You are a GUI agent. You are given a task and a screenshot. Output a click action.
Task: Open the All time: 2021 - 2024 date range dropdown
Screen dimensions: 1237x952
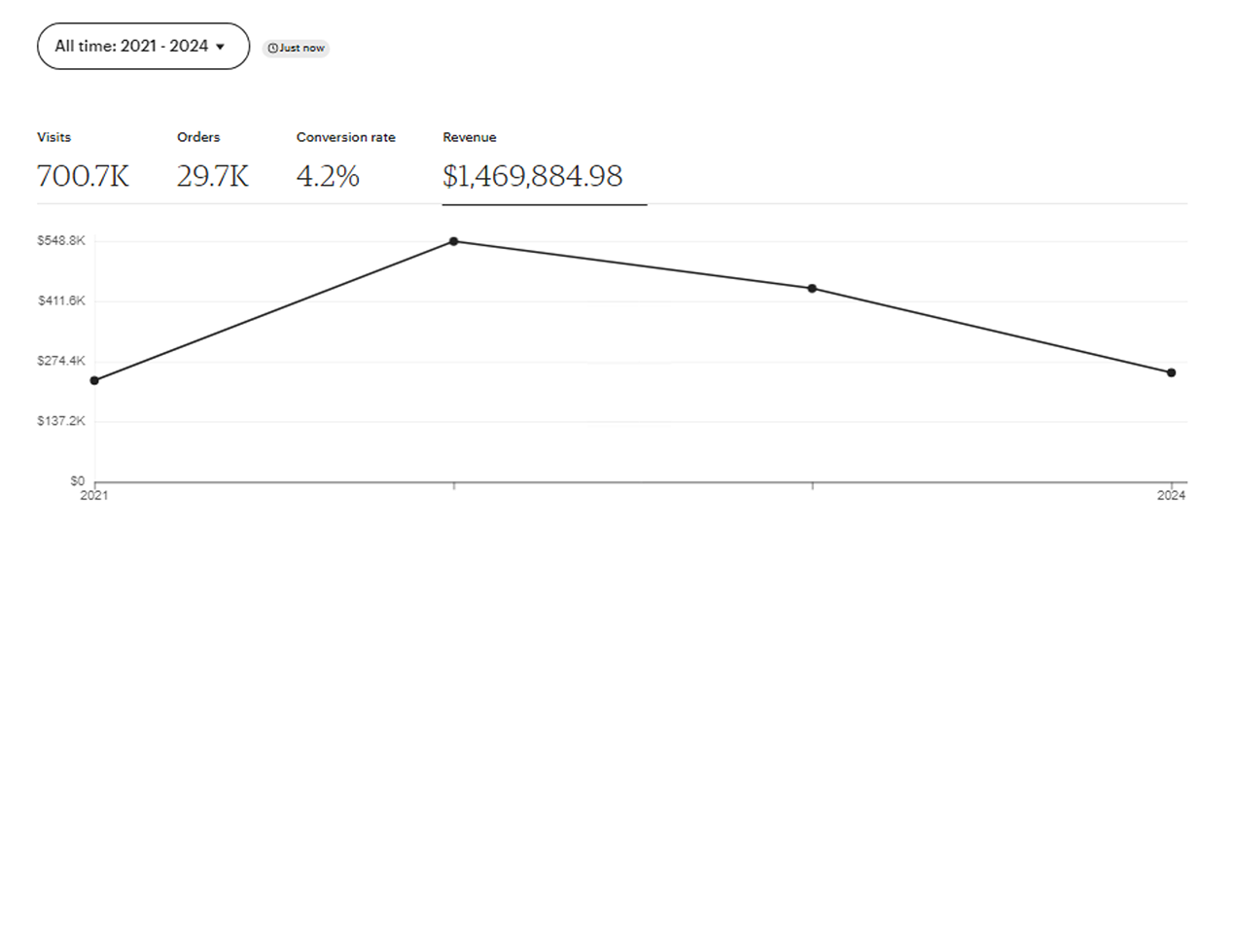click(131, 47)
